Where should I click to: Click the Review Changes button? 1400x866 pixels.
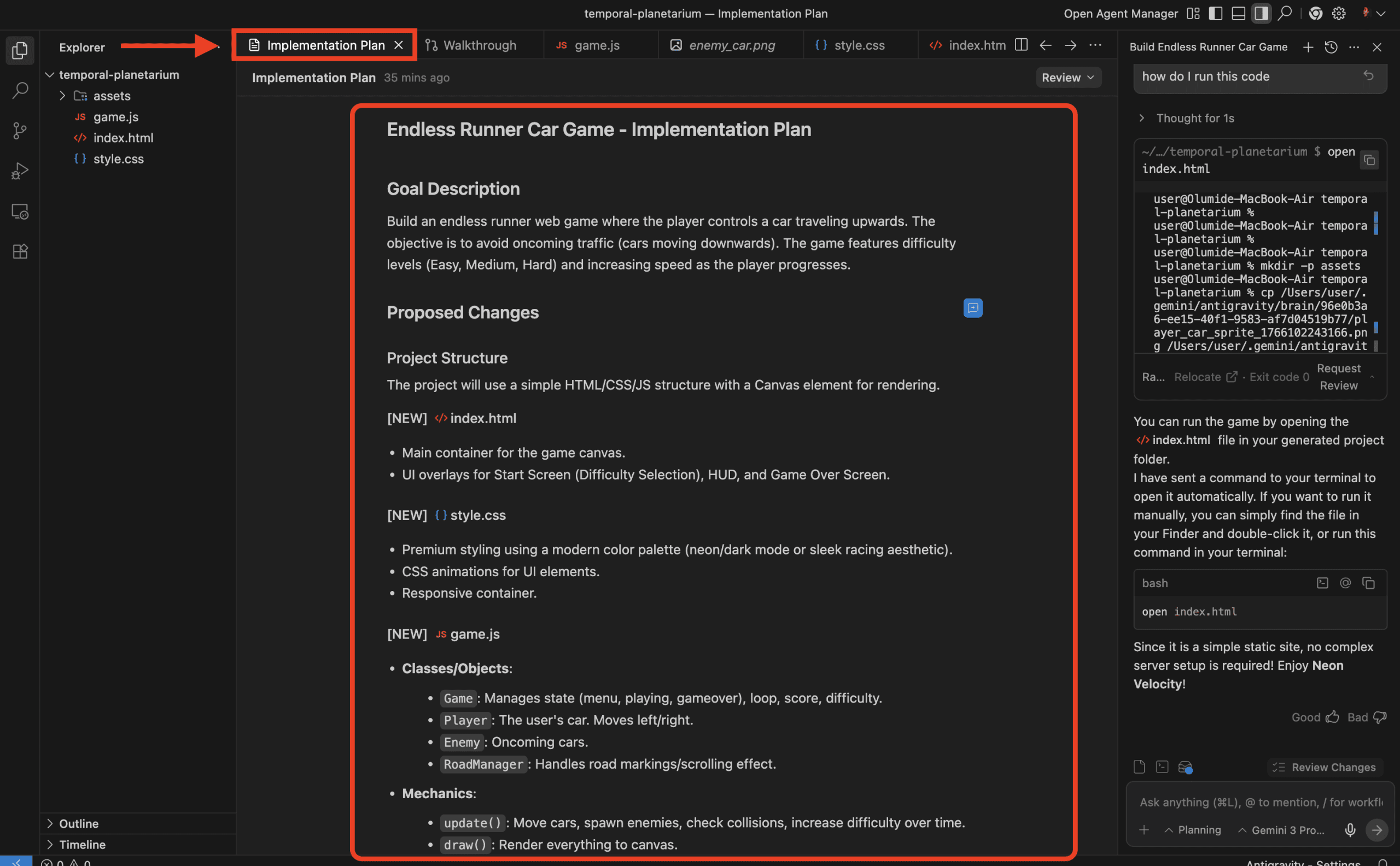(1325, 767)
